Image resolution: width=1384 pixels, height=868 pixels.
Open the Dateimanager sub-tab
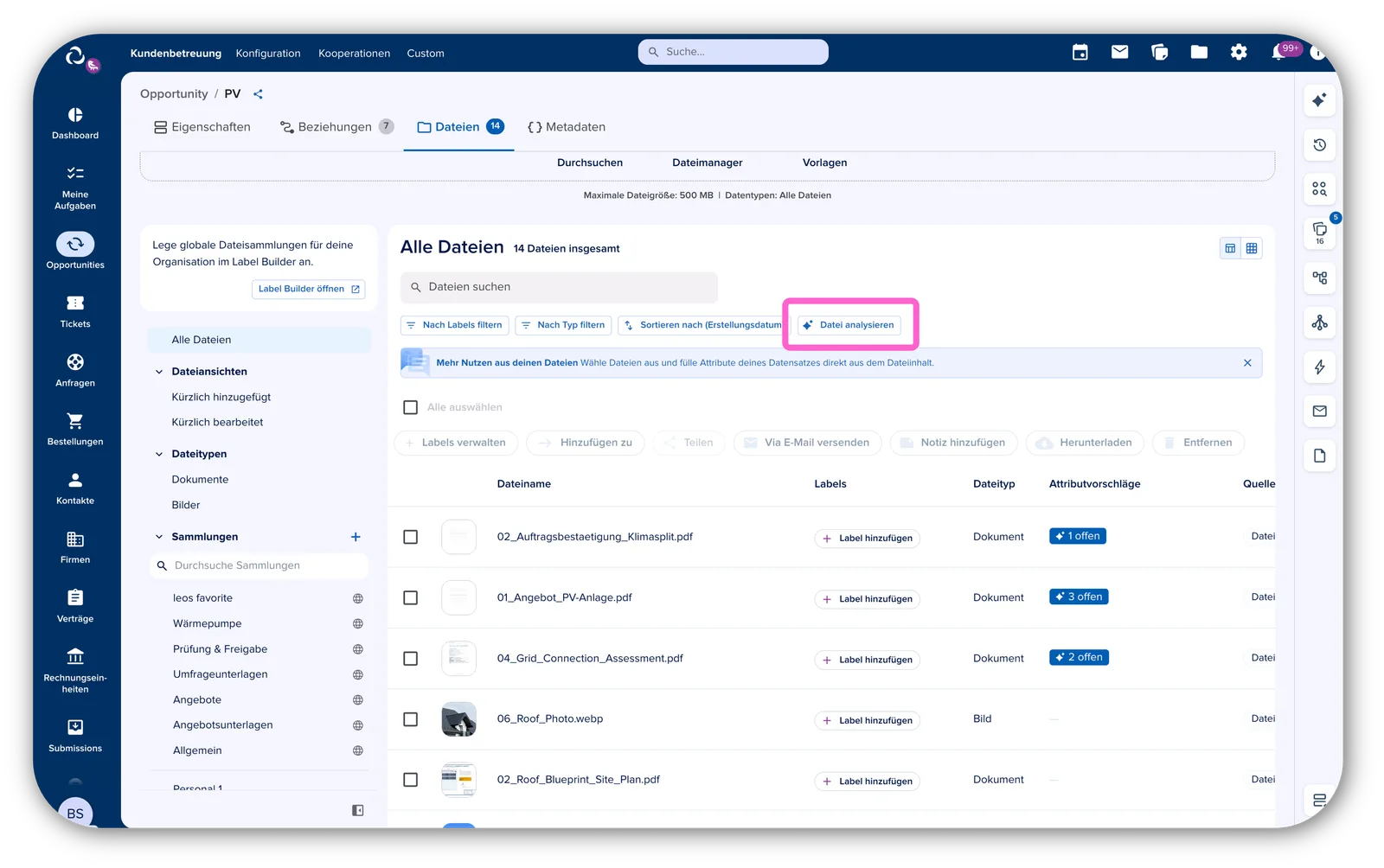point(708,163)
